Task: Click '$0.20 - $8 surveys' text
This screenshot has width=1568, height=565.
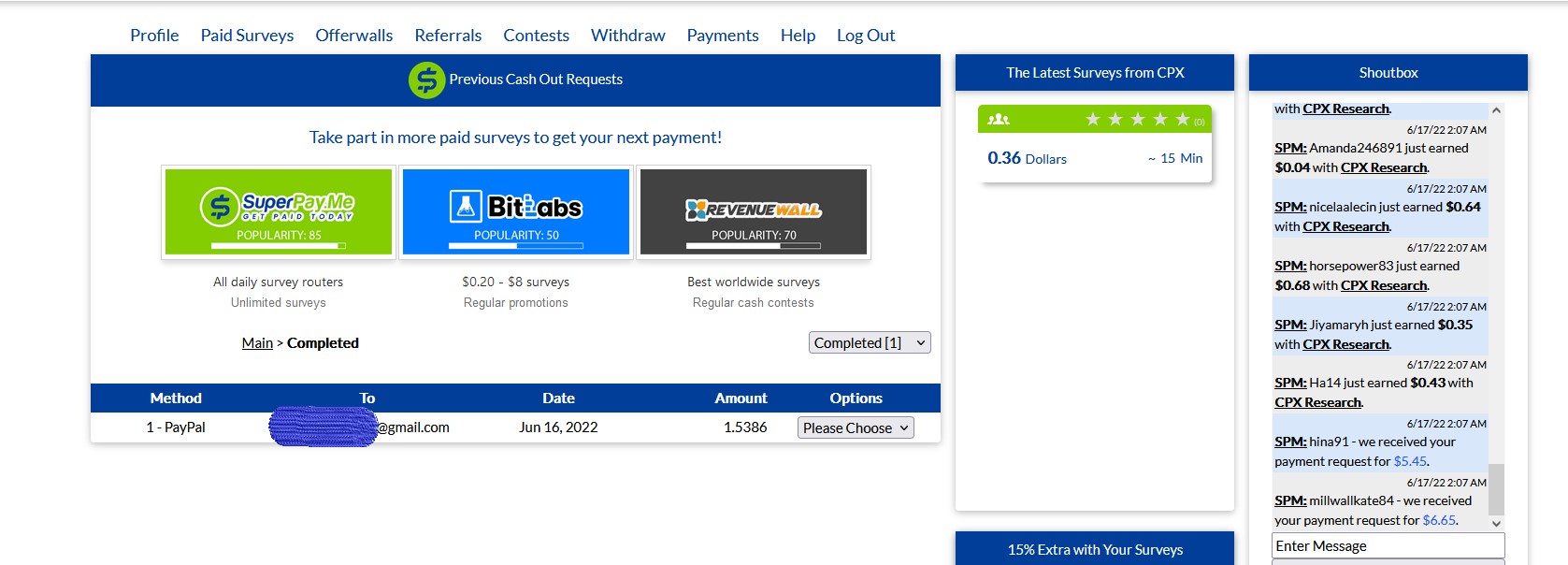Action: coord(515,282)
